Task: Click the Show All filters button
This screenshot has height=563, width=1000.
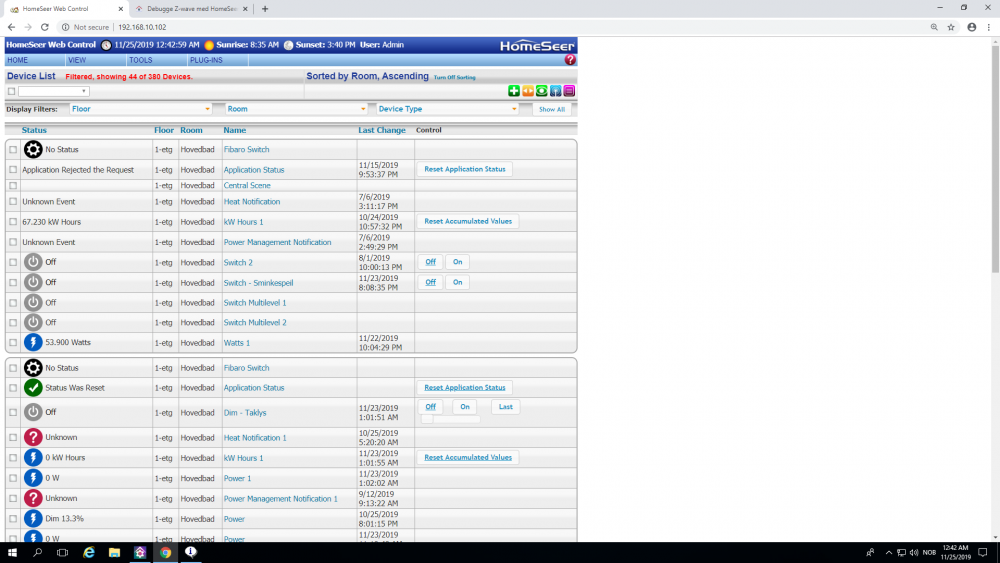Action: click(552, 110)
